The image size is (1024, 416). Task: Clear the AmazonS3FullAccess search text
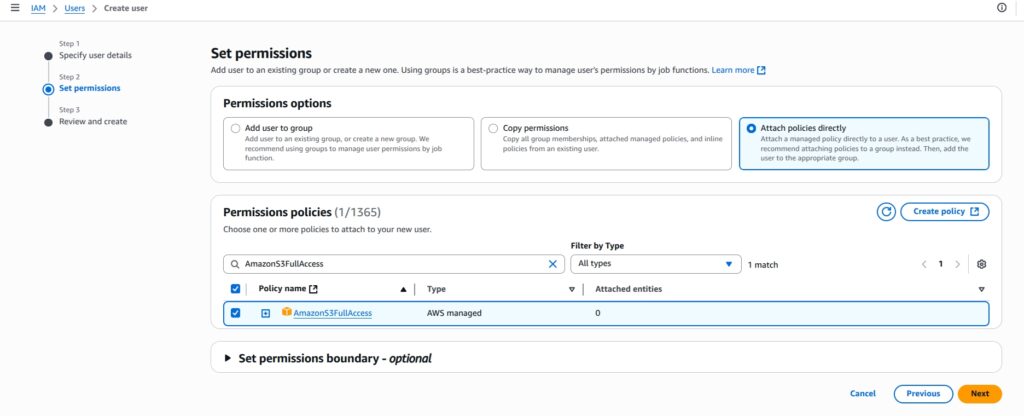[x=552, y=264]
